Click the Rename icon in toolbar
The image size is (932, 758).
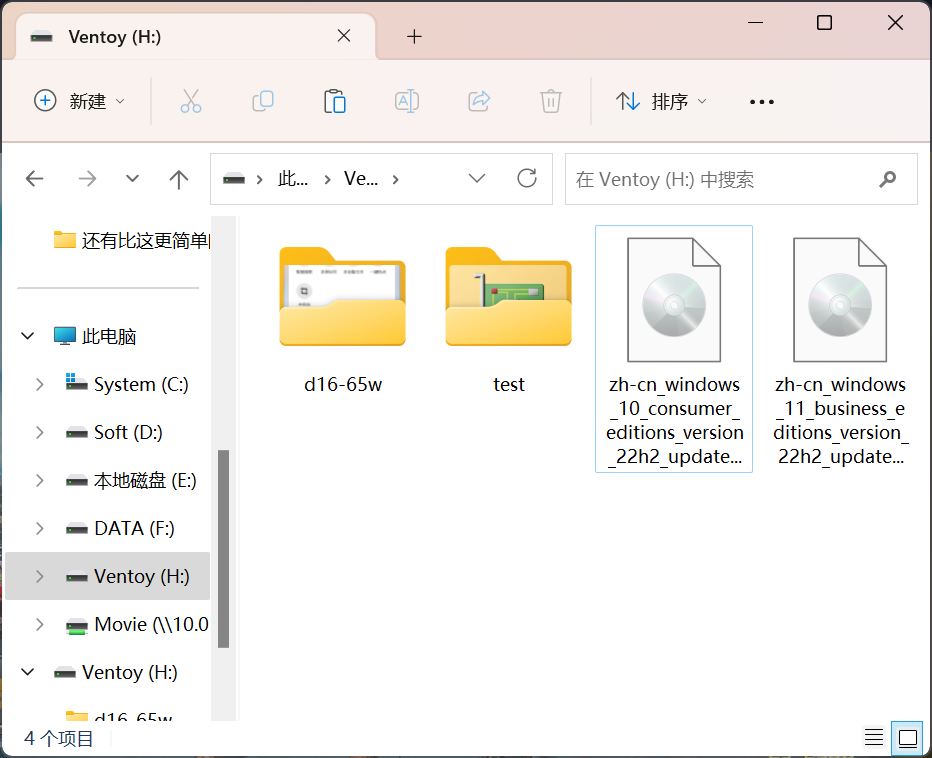(407, 101)
